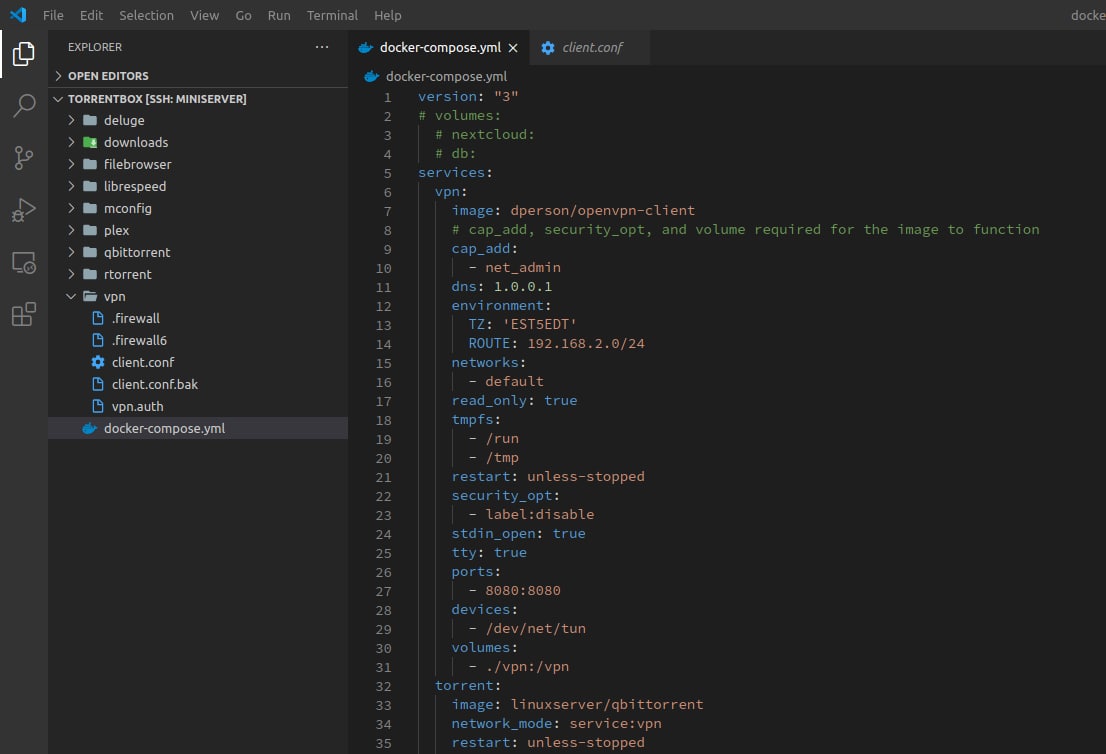
Task: Open the Source Control view icon
Action: click(23, 158)
